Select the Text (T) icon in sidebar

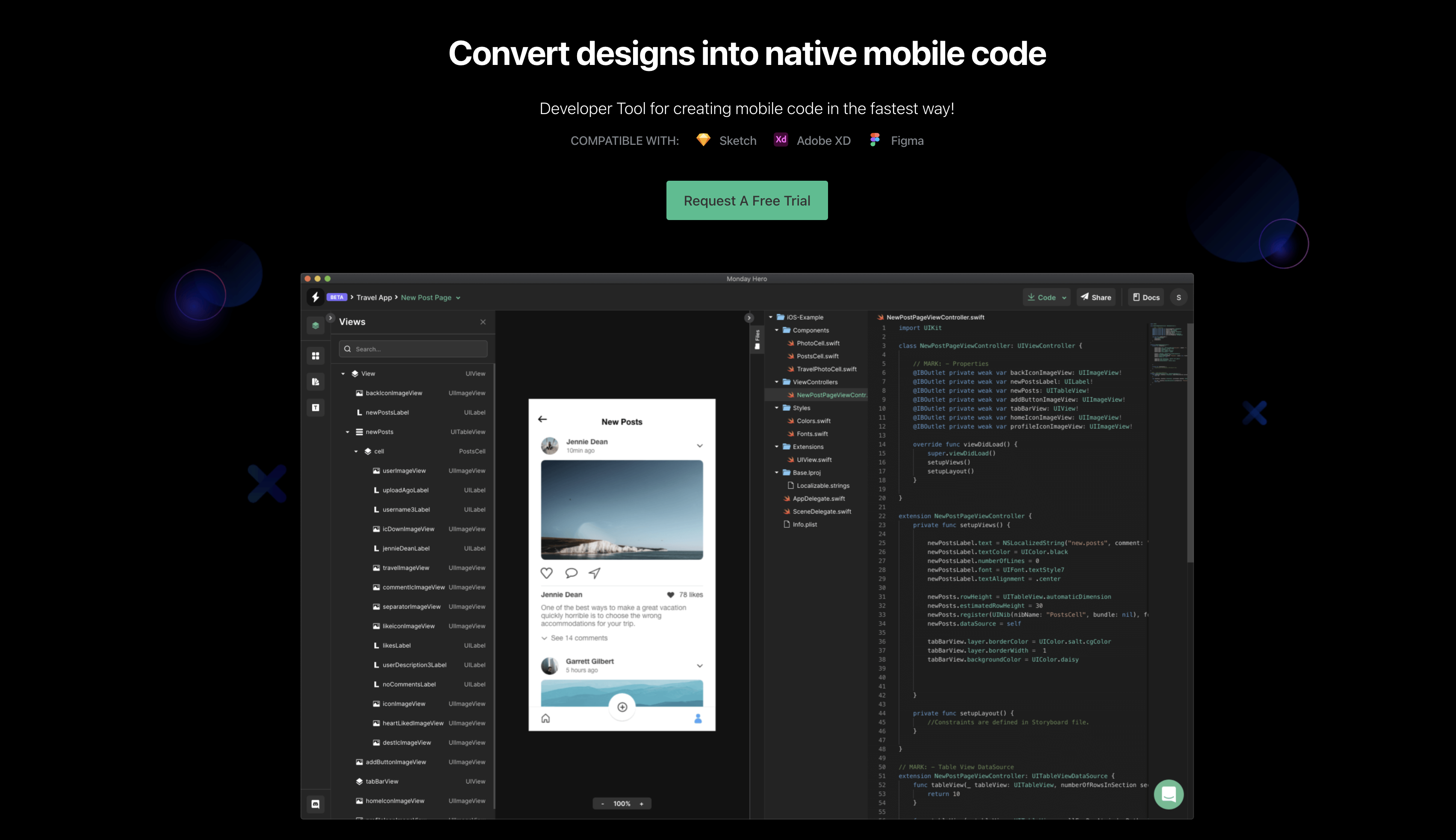[x=315, y=408]
